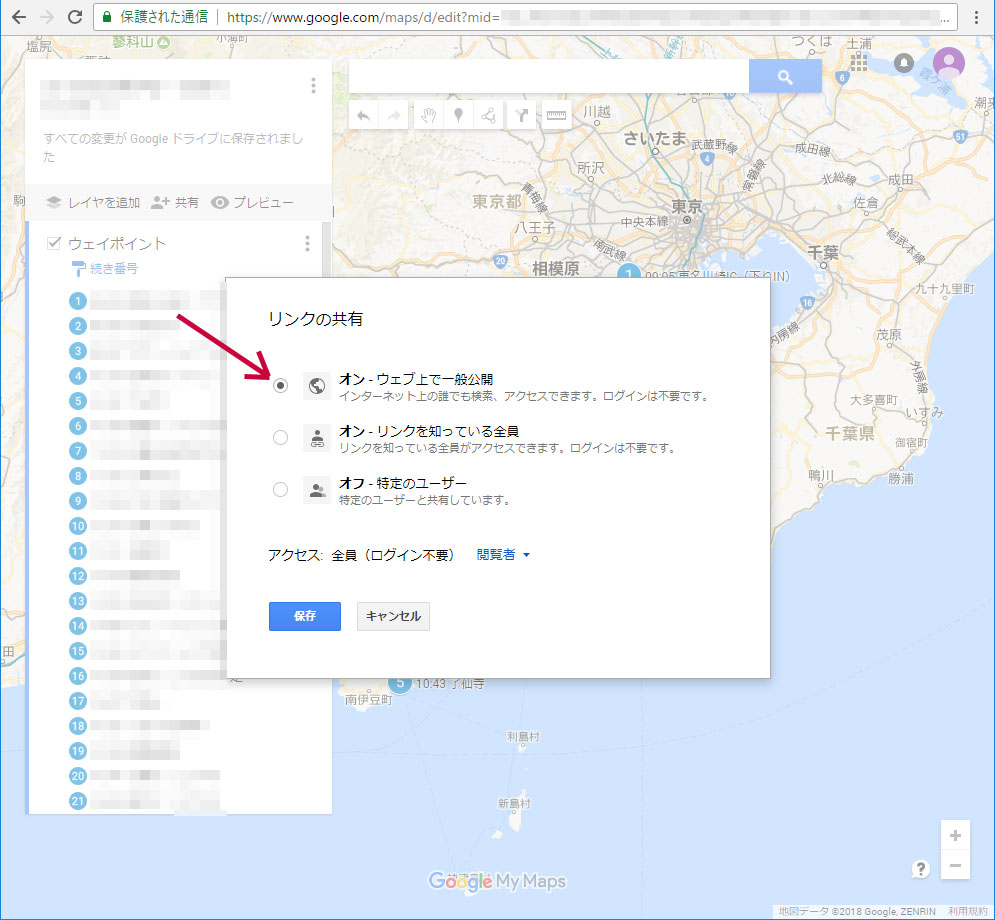Select the draw line tool

click(488, 115)
